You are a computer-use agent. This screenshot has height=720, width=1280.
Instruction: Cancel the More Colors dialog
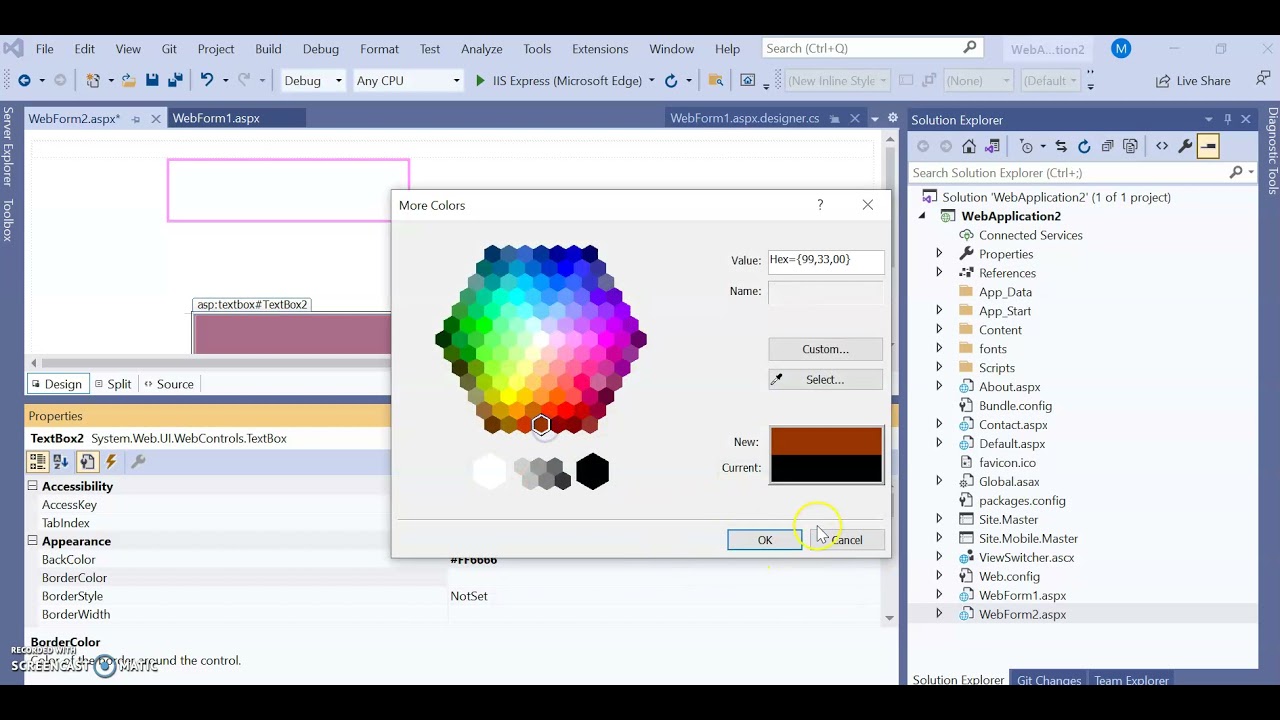click(x=847, y=540)
